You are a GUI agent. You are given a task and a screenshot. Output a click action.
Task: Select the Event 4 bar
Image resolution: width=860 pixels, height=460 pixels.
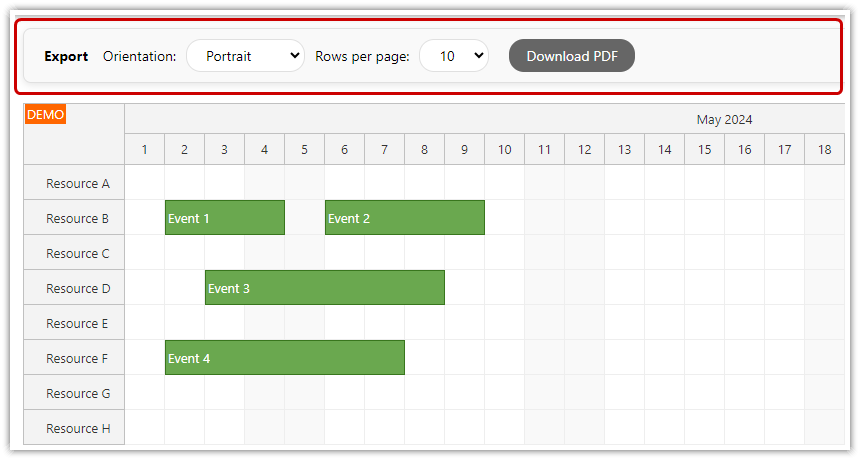(x=285, y=358)
